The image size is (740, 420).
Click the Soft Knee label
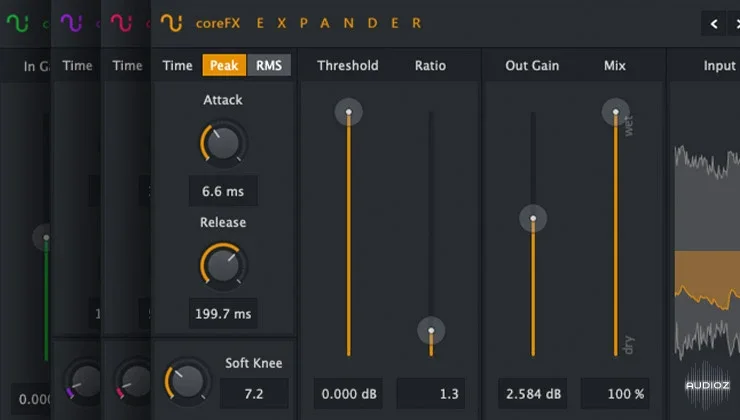(x=253, y=363)
